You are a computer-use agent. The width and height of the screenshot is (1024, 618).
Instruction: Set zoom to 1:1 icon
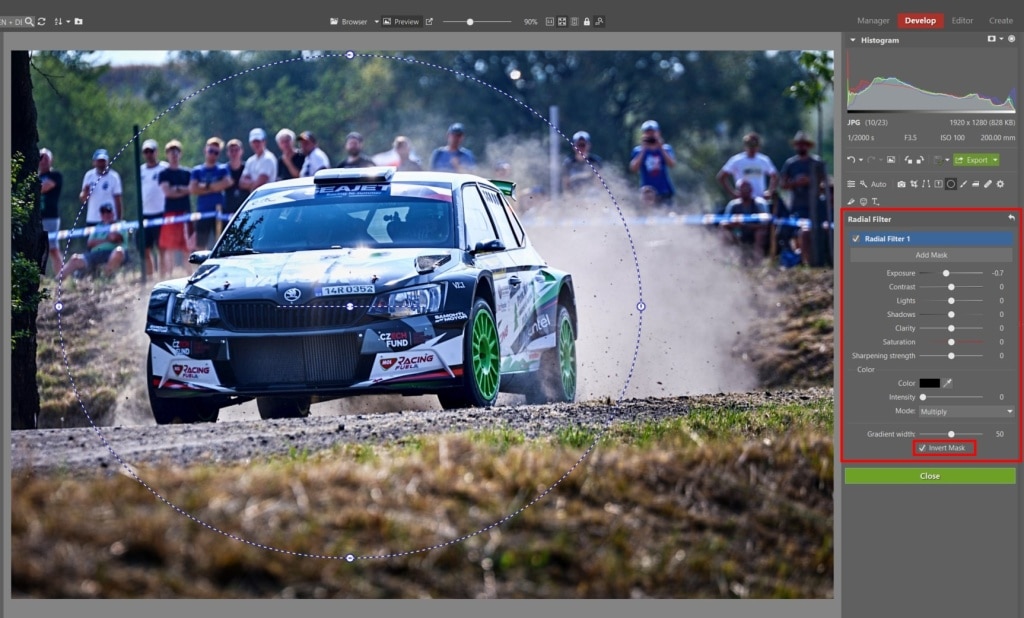tap(550, 22)
